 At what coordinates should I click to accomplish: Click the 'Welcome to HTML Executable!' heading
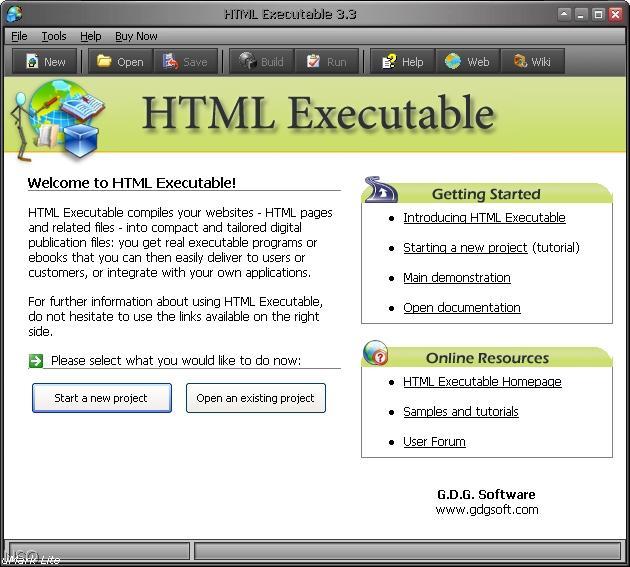tap(132, 183)
